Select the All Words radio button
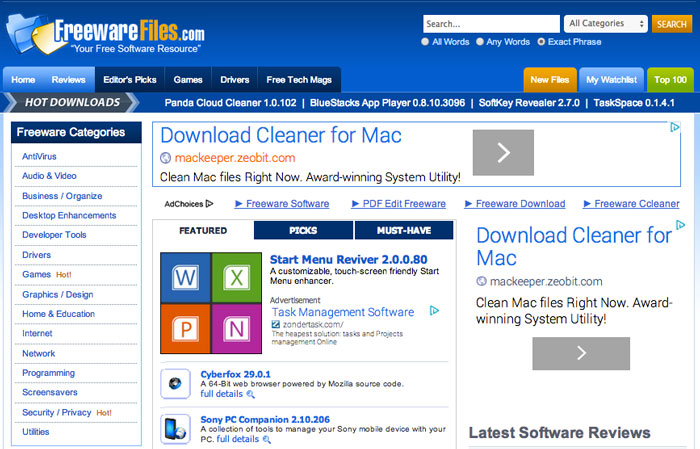The height and width of the screenshot is (449, 700). (x=425, y=42)
